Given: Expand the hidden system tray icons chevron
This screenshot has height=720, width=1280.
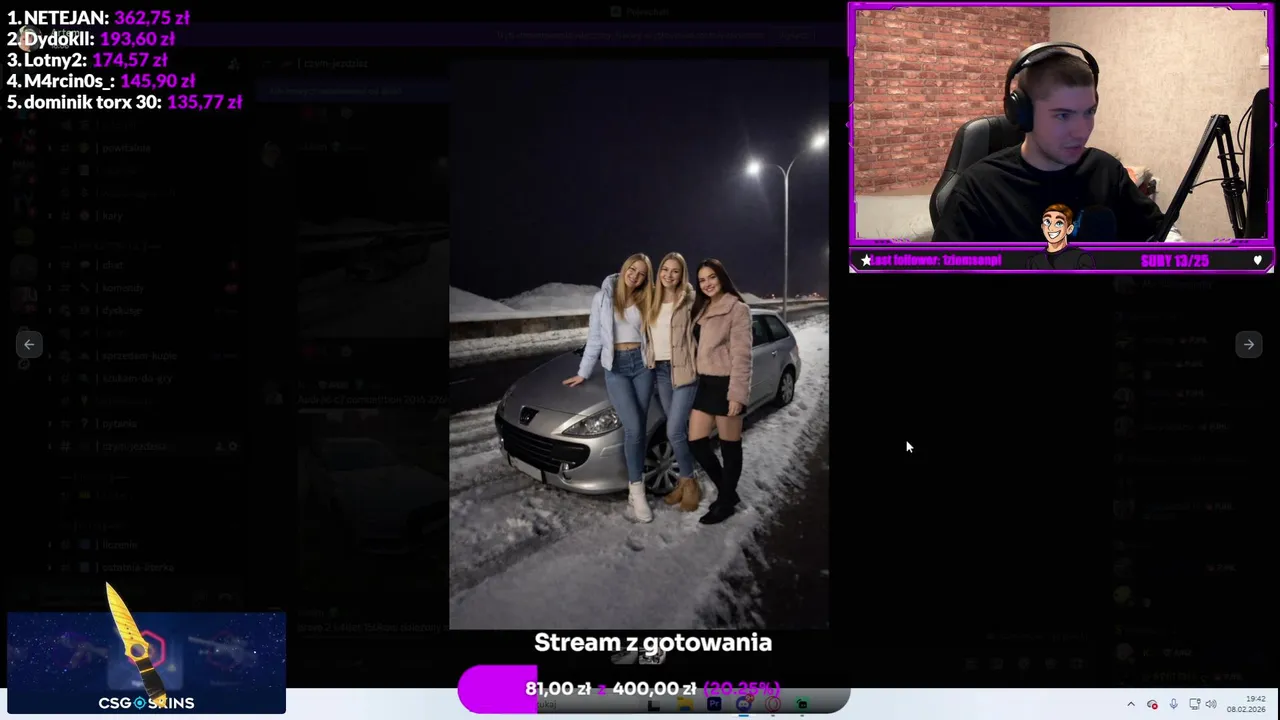Looking at the screenshot, I should point(1131,704).
